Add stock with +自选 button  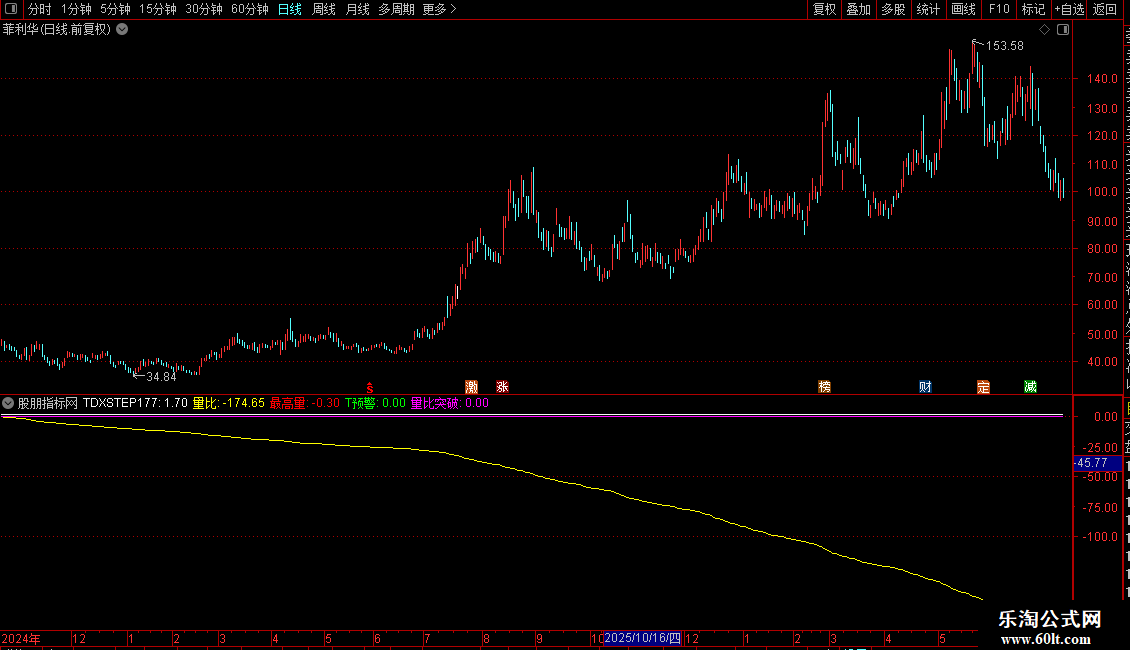point(1069,9)
